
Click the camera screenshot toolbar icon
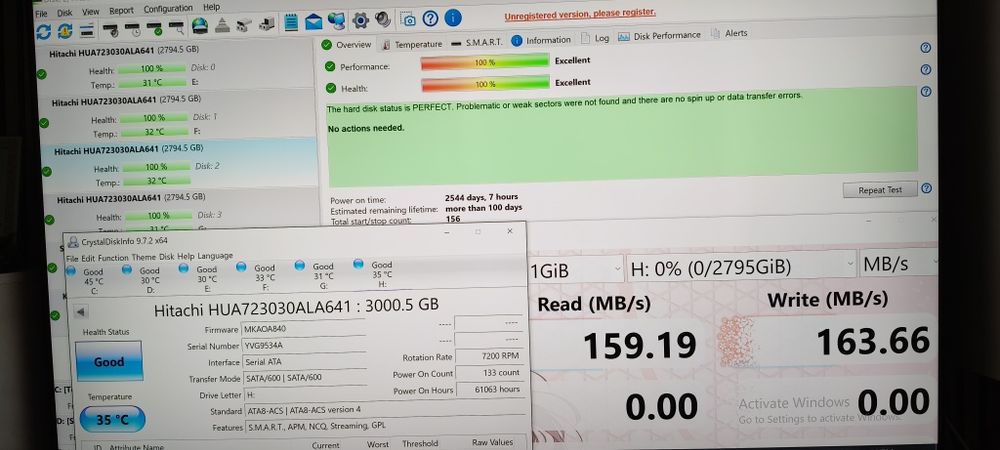[408, 19]
